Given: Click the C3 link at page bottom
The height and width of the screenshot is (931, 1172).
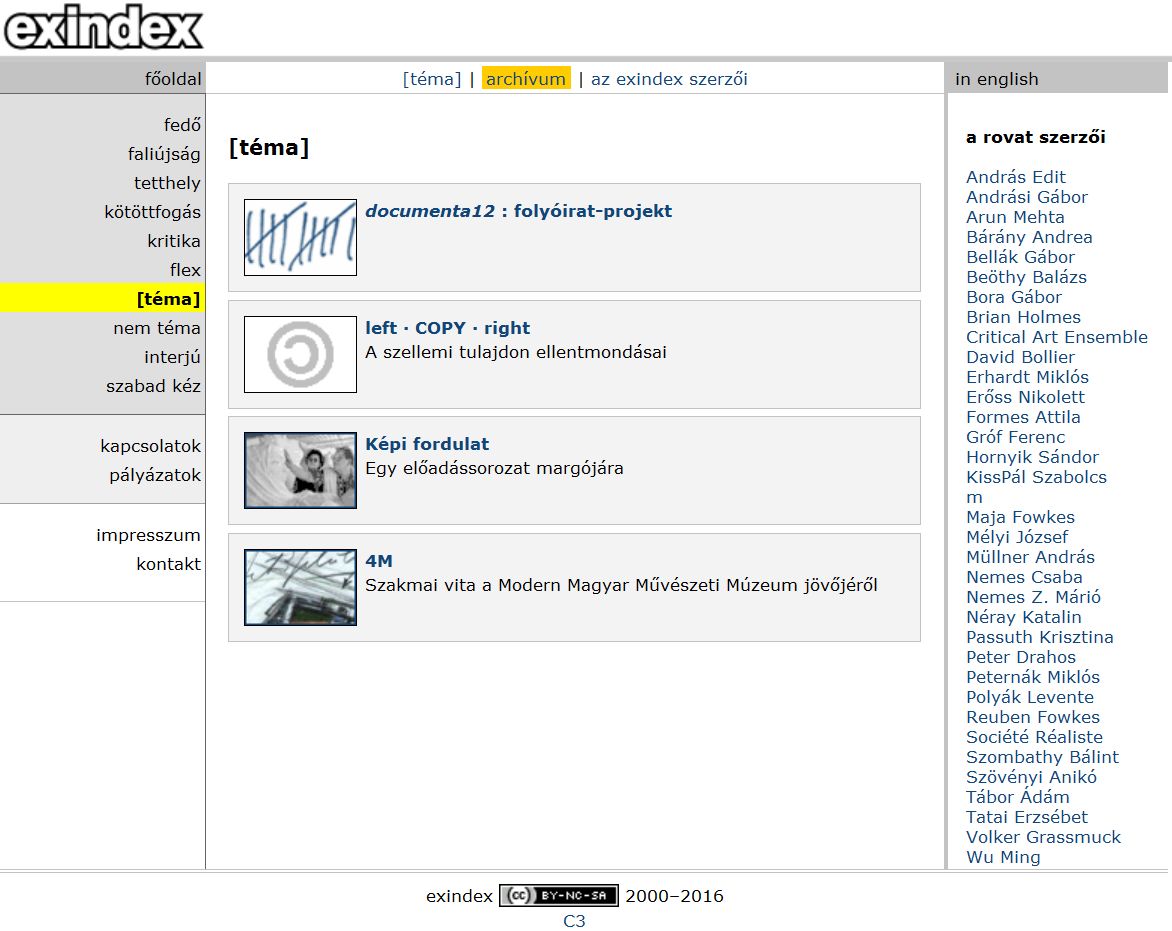Looking at the screenshot, I should coord(573,922).
